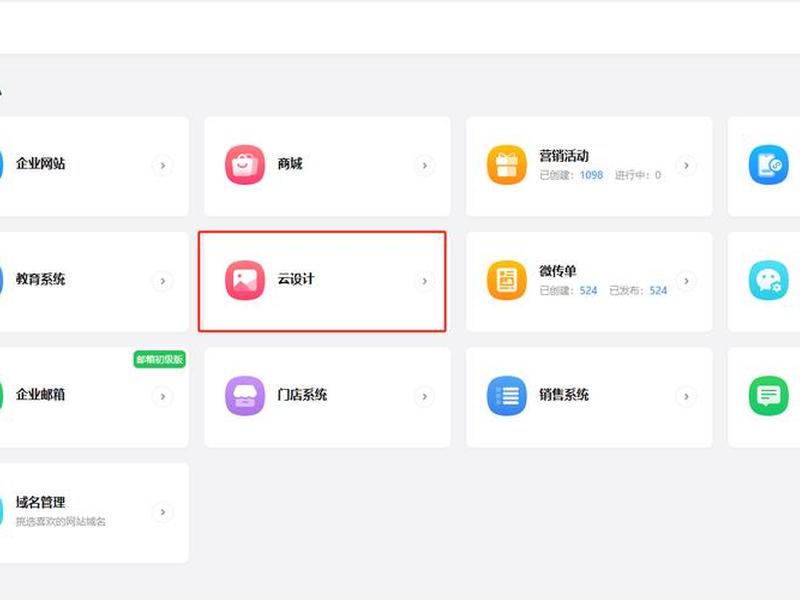Open the 企业邮箱 chevron arrow
The width and height of the screenshot is (800, 600).
(163, 396)
